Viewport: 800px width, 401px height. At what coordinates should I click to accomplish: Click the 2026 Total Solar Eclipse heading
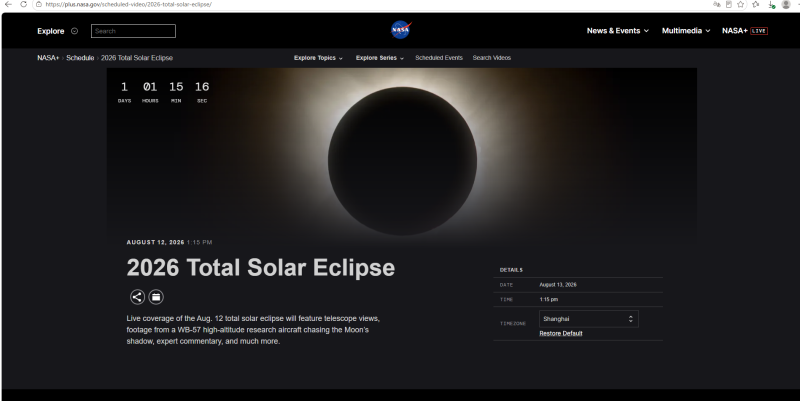coord(261,267)
